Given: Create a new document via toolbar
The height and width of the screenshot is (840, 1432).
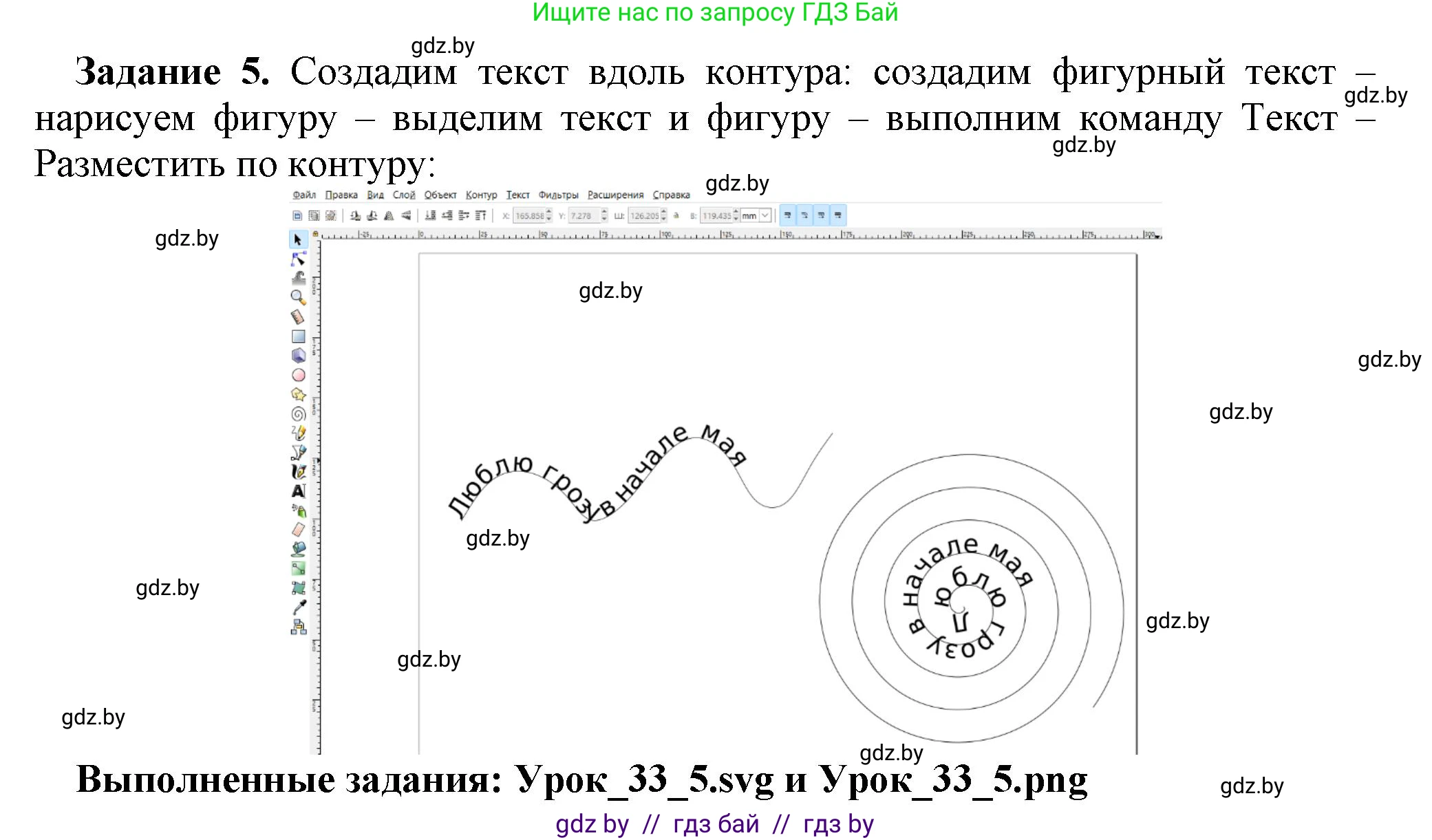Looking at the screenshot, I should tap(297, 215).
